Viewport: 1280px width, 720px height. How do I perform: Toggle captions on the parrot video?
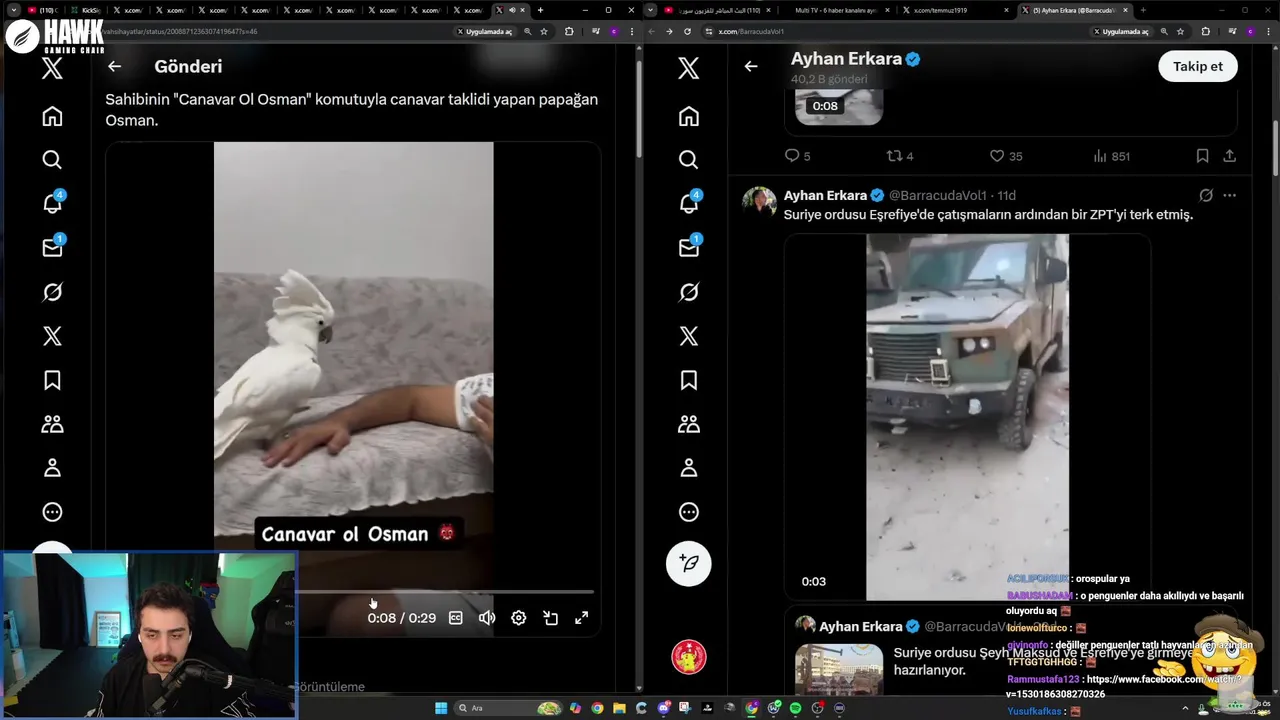[456, 618]
